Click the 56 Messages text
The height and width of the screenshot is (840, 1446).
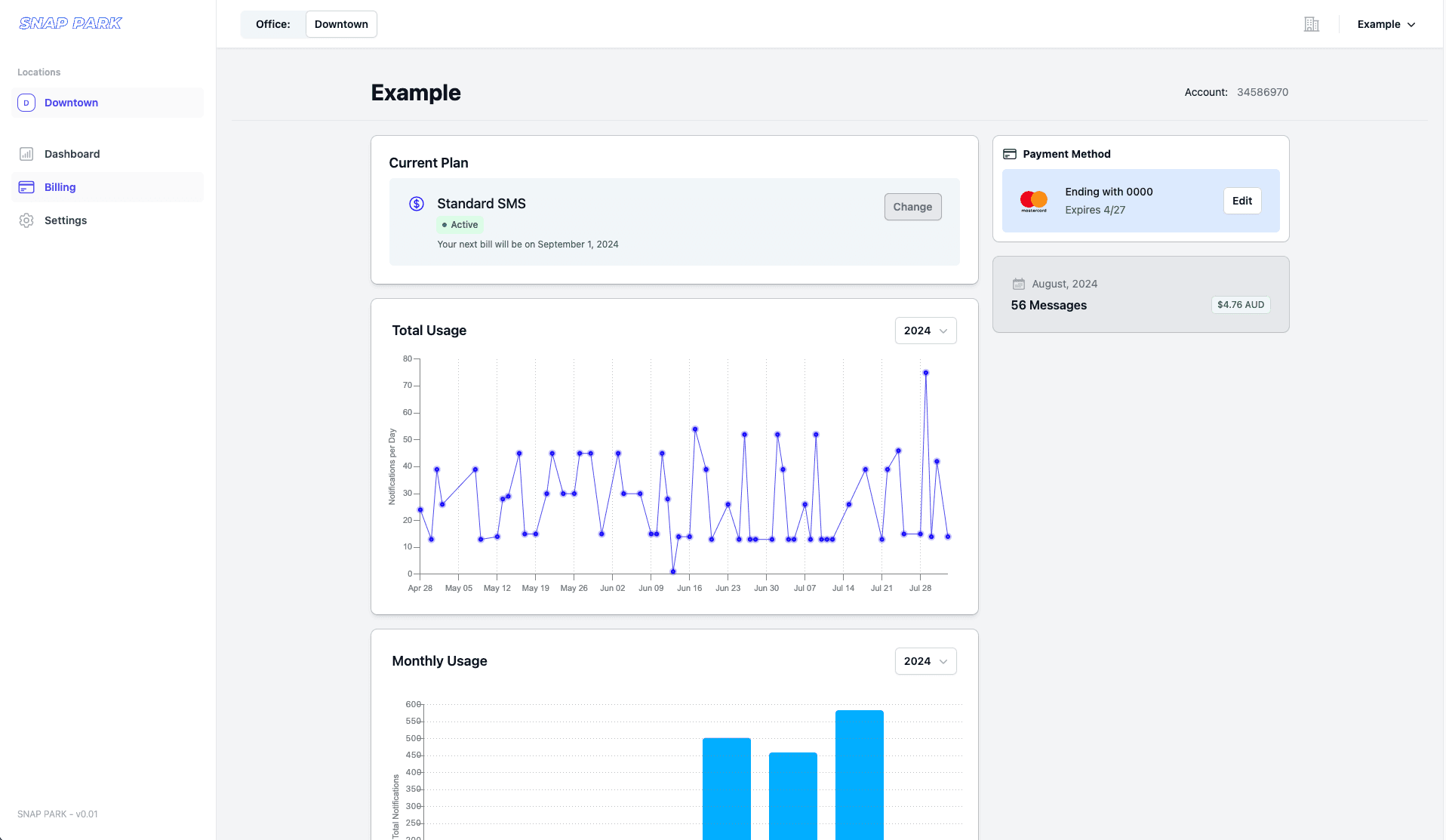(1049, 305)
